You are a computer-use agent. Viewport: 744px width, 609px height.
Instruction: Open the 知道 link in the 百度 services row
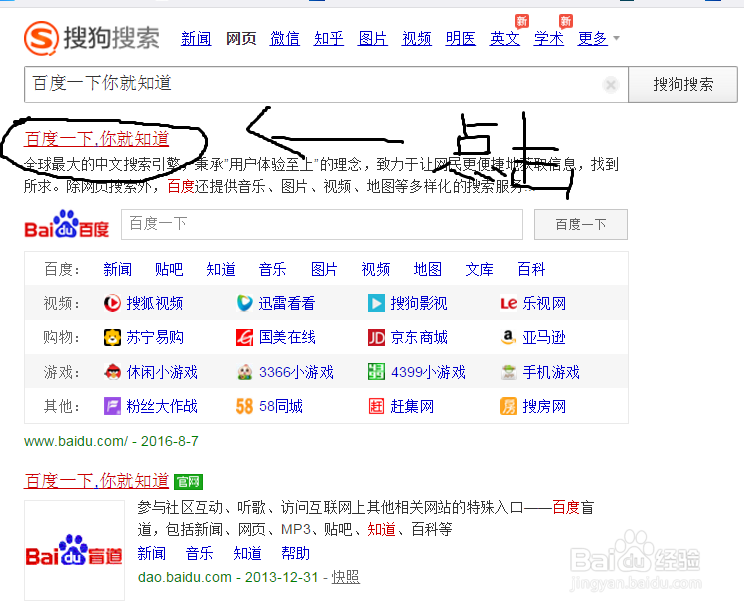click(x=221, y=269)
